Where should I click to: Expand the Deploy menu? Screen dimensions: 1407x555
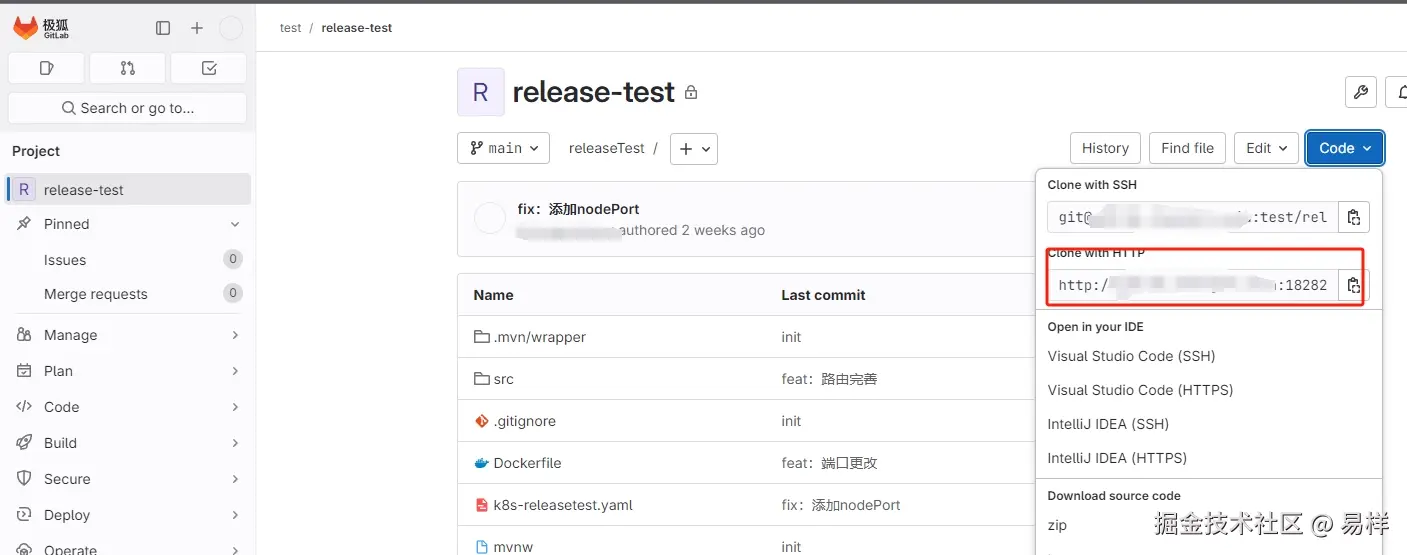pyautogui.click(x=128, y=515)
